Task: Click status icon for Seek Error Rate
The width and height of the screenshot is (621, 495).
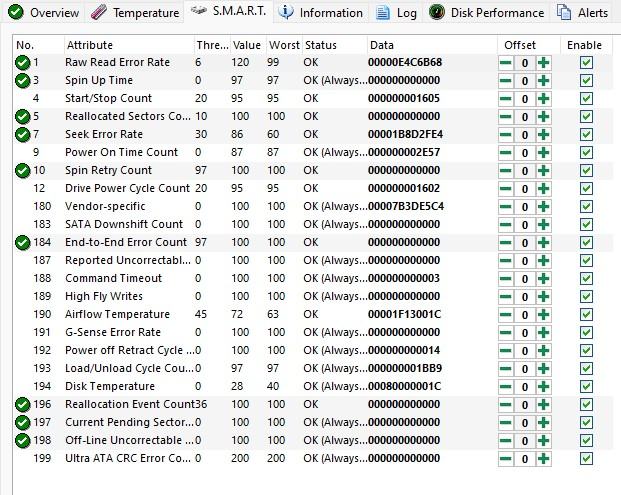Action: tap(23, 134)
